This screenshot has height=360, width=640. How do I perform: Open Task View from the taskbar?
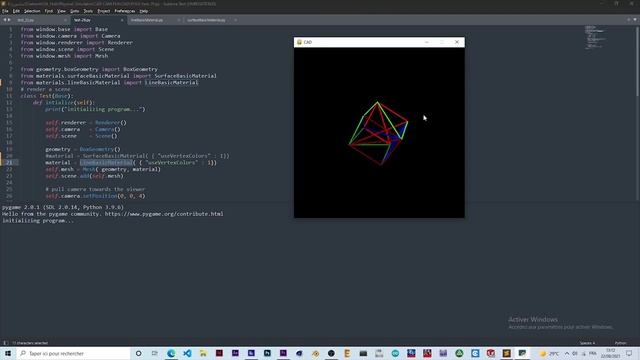point(155,353)
